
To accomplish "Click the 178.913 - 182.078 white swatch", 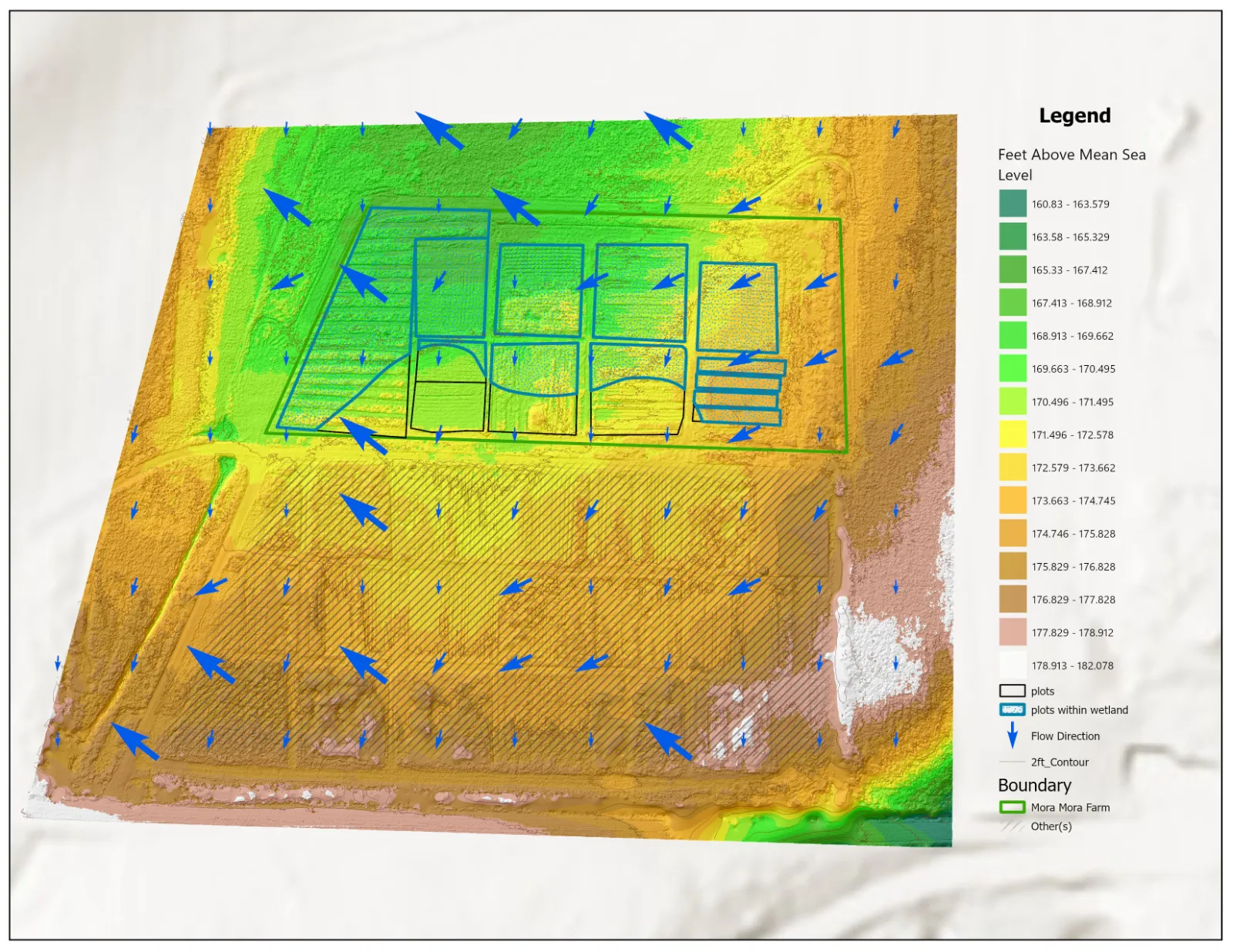I will coord(1013,665).
